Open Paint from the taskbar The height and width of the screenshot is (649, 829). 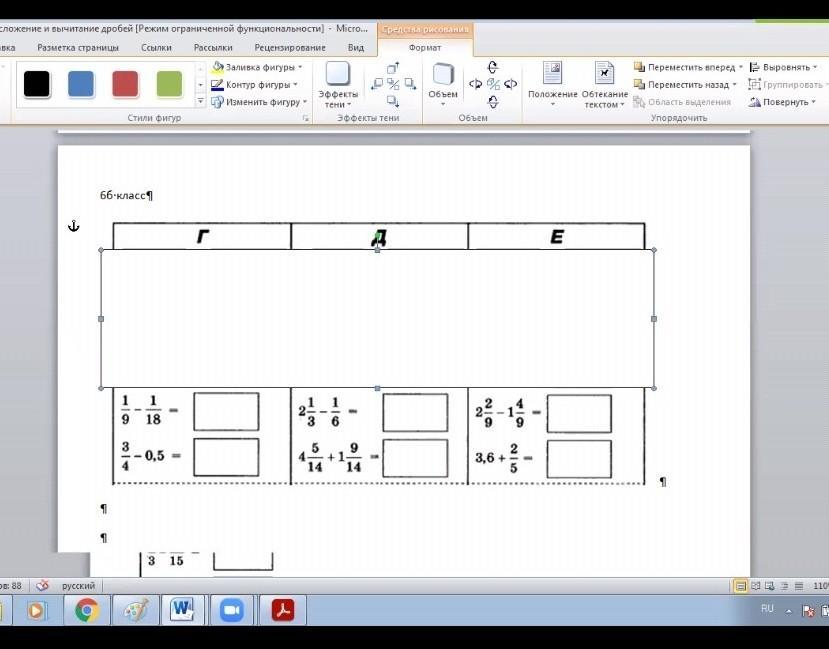click(x=136, y=610)
